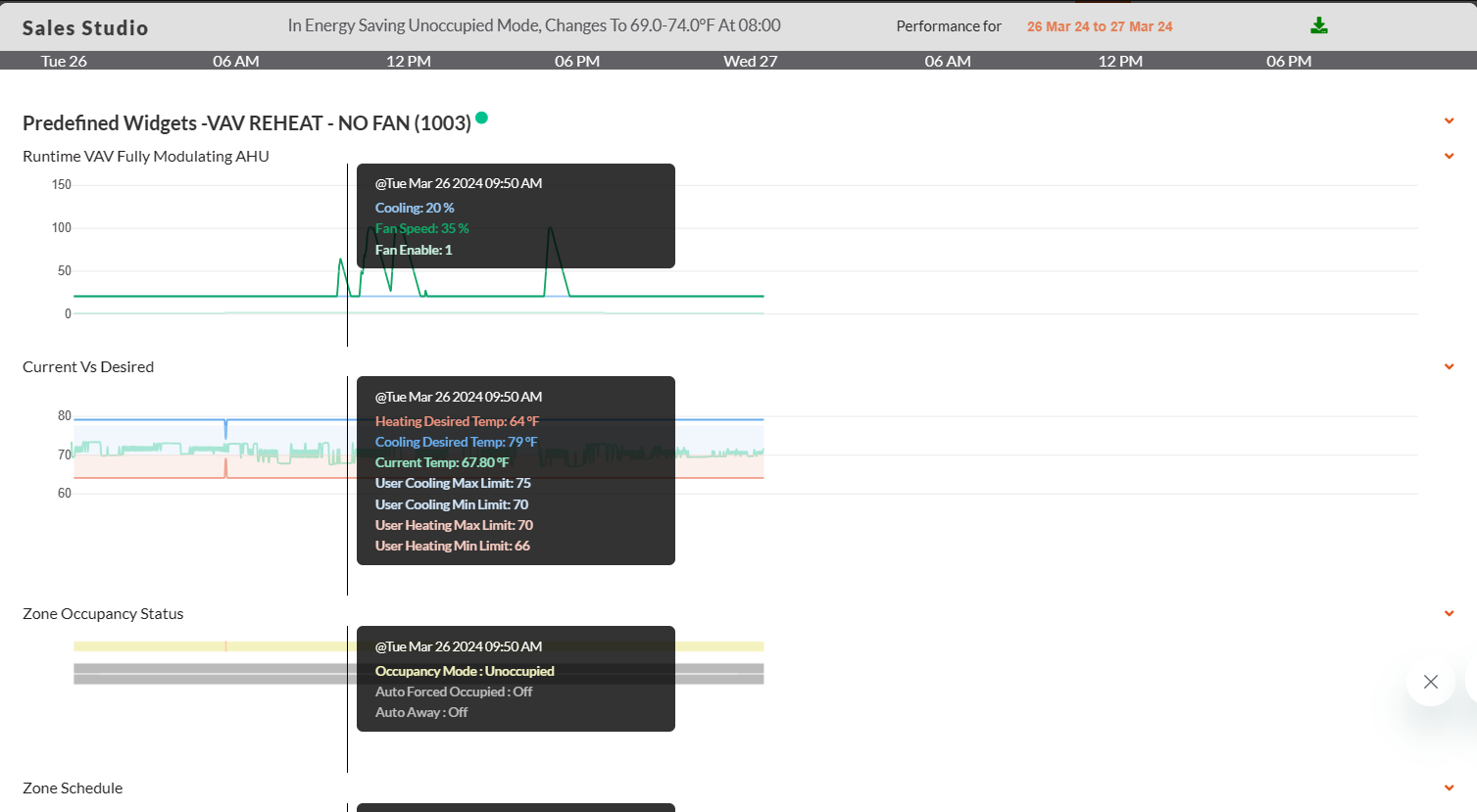Click User Heating Min Limit: 66 entry
Viewport: 1477px width, 812px height.
(453, 546)
